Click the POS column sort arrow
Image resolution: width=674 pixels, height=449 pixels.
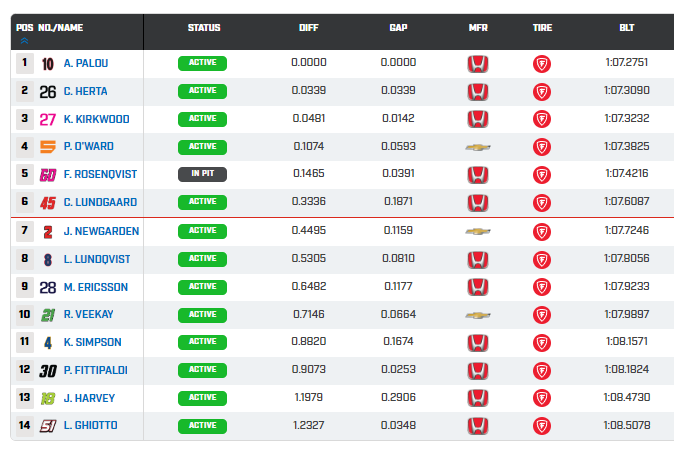click(x=24, y=41)
